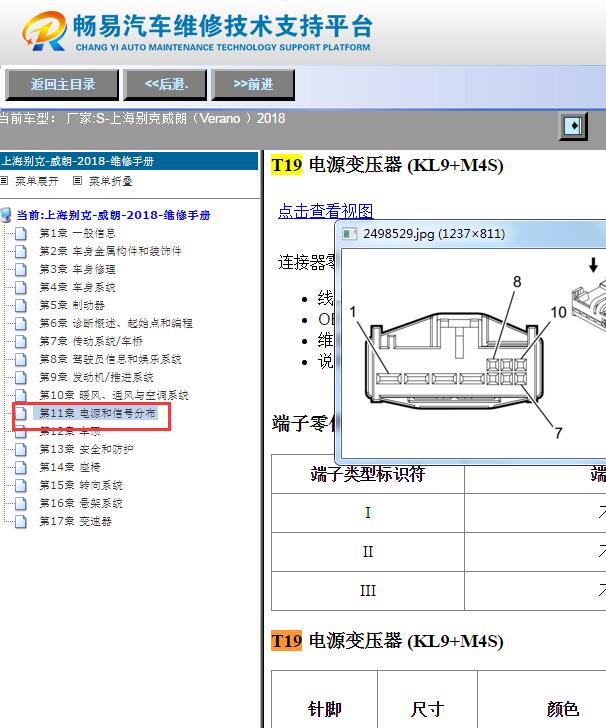This screenshot has width=606, height=728.
Task: Open chapter 第14章 座椅
Action: 70,468
